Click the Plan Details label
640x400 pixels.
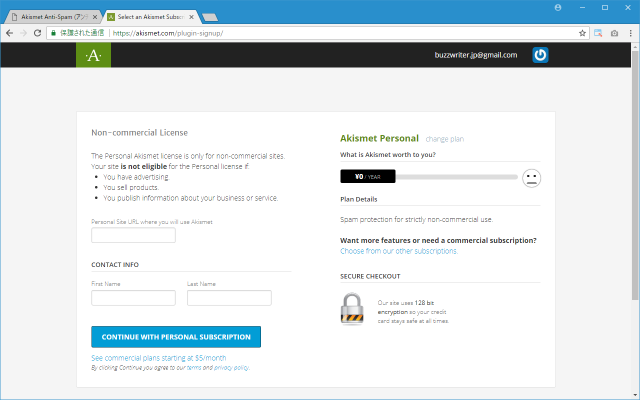[358, 199]
